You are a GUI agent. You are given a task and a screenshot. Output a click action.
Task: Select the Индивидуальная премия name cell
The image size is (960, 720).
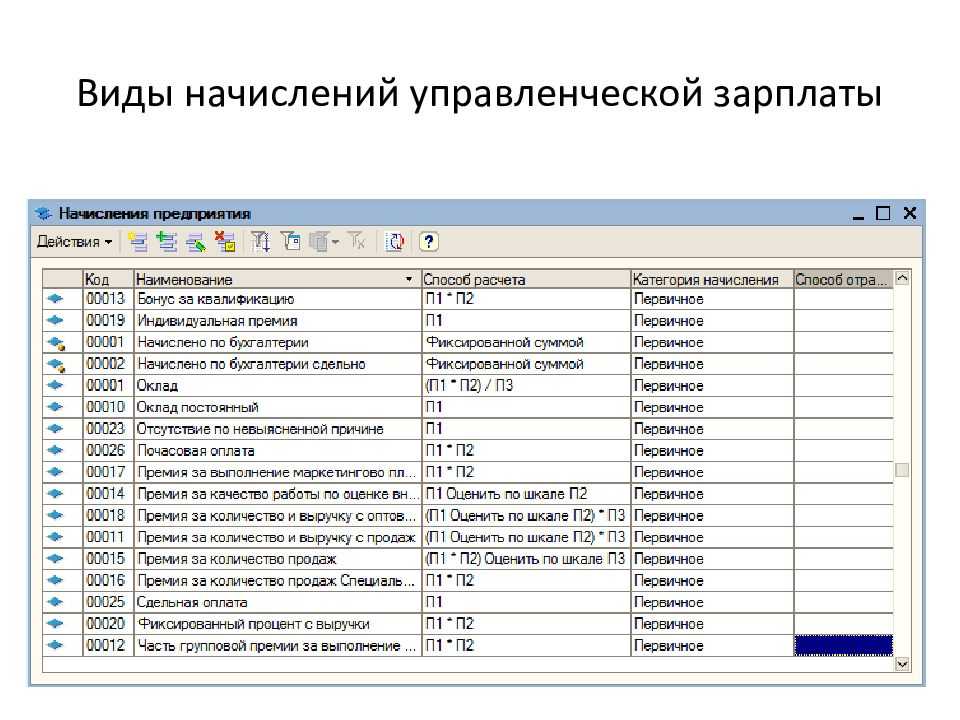(x=277, y=320)
